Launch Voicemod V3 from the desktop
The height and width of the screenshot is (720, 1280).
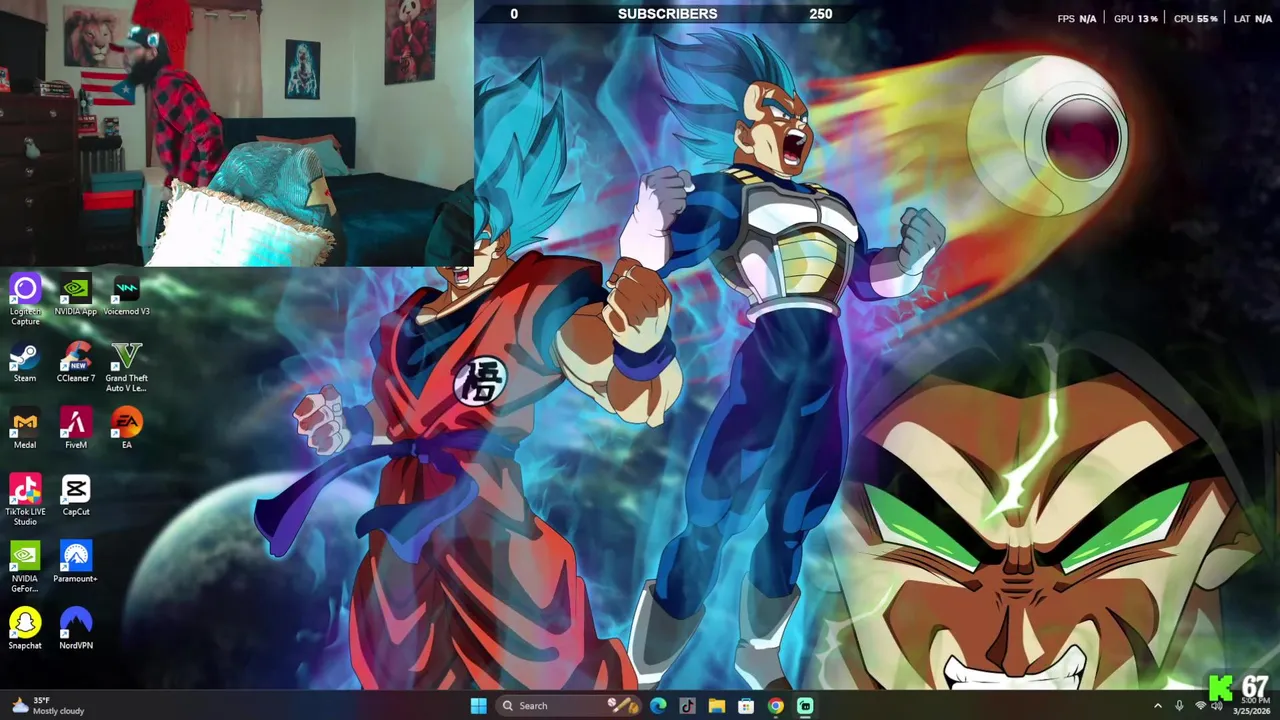pos(126,296)
